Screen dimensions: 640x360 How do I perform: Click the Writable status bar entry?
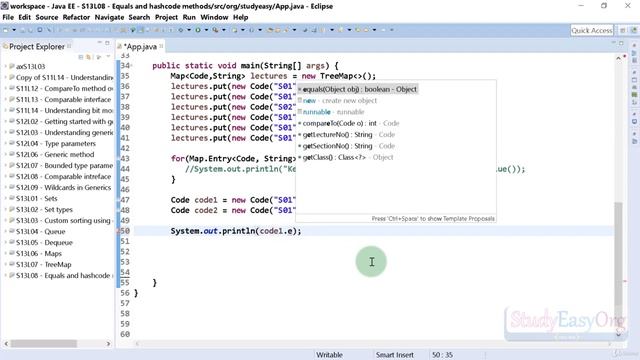tap(329, 355)
